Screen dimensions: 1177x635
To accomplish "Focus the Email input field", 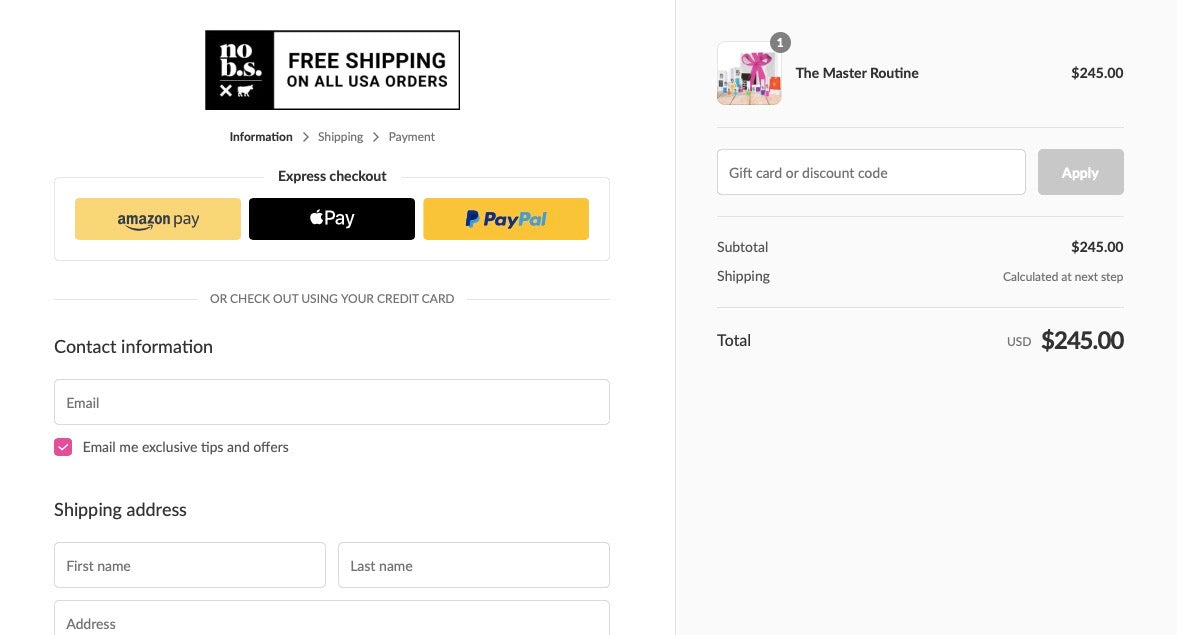I will click(332, 402).
